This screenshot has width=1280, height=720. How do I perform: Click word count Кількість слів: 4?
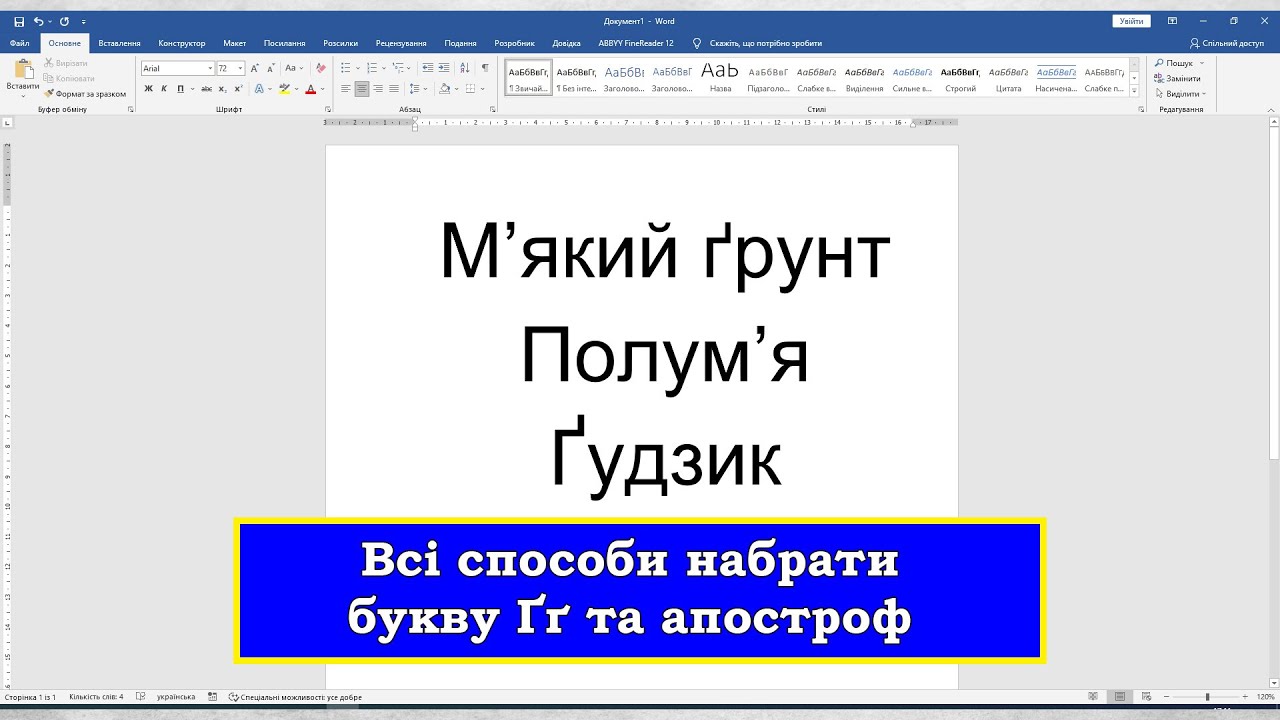pos(96,697)
